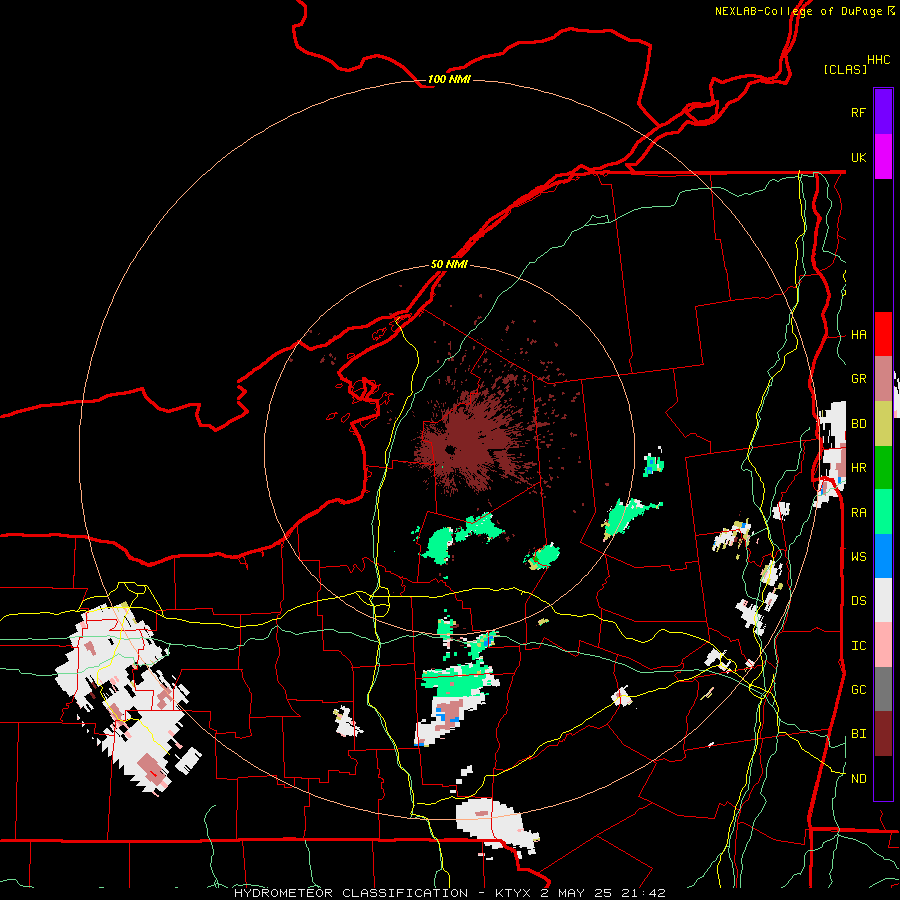
Task: Click the BI dark red legend block
Action: pyautogui.click(x=883, y=734)
